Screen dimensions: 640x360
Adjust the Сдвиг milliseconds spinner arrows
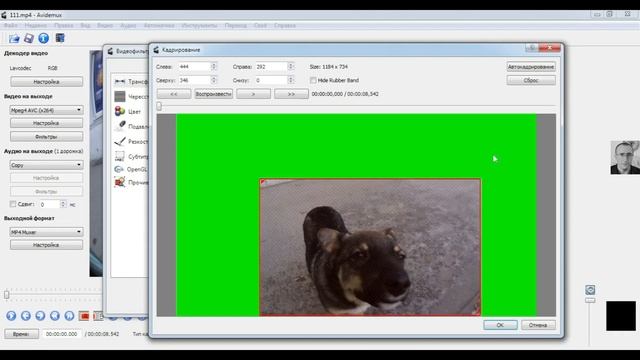[x=63, y=204]
